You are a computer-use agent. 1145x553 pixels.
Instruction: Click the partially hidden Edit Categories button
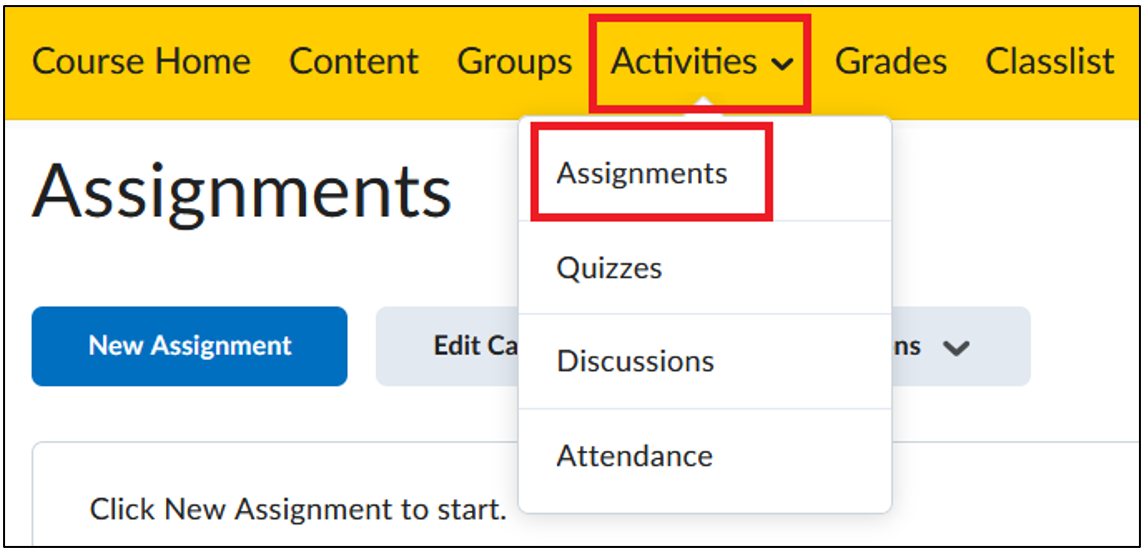pyautogui.click(x=447, y=346)
